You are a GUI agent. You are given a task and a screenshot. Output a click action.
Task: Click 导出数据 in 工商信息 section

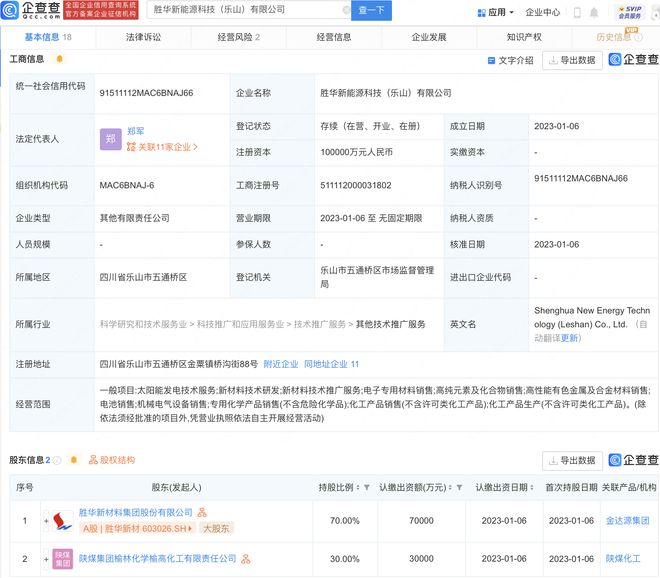click(572, 60)
